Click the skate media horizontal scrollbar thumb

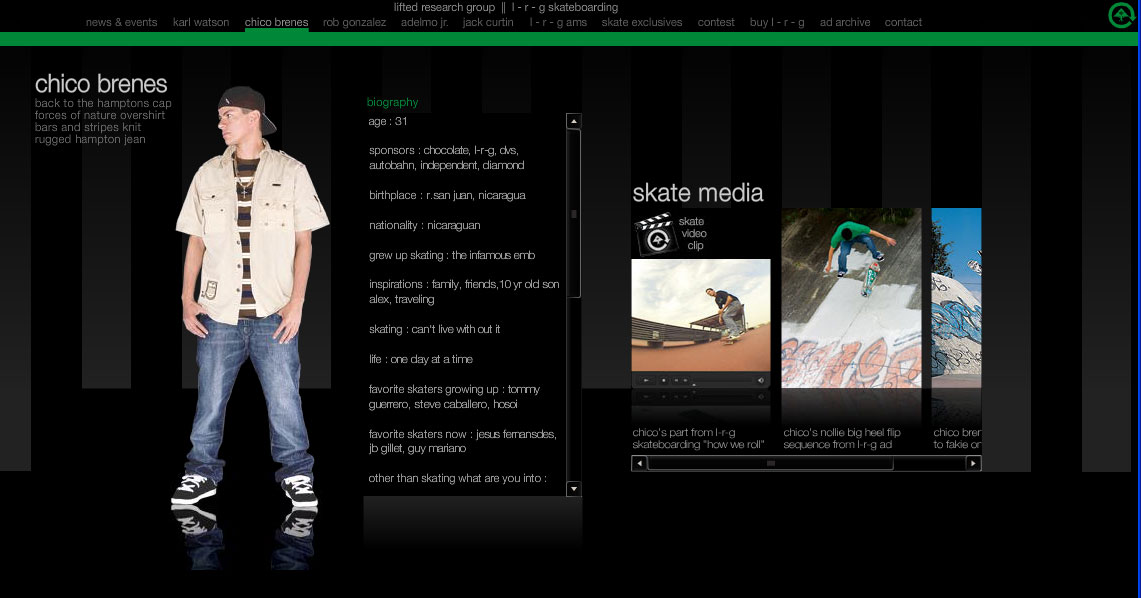click(770, 463)
